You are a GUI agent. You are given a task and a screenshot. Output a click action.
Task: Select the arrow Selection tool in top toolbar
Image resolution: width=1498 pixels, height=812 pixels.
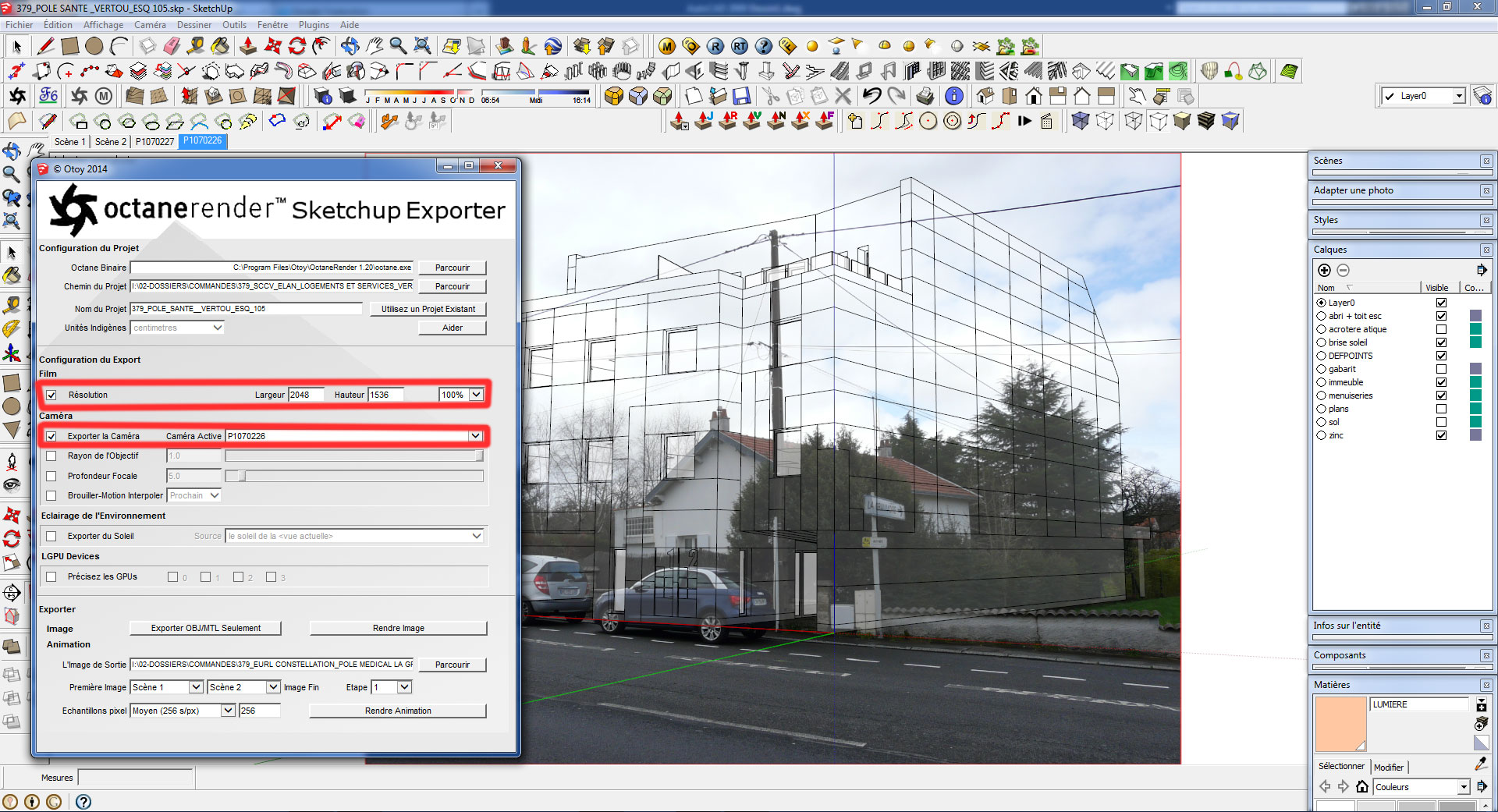click(x=17, y=46)
